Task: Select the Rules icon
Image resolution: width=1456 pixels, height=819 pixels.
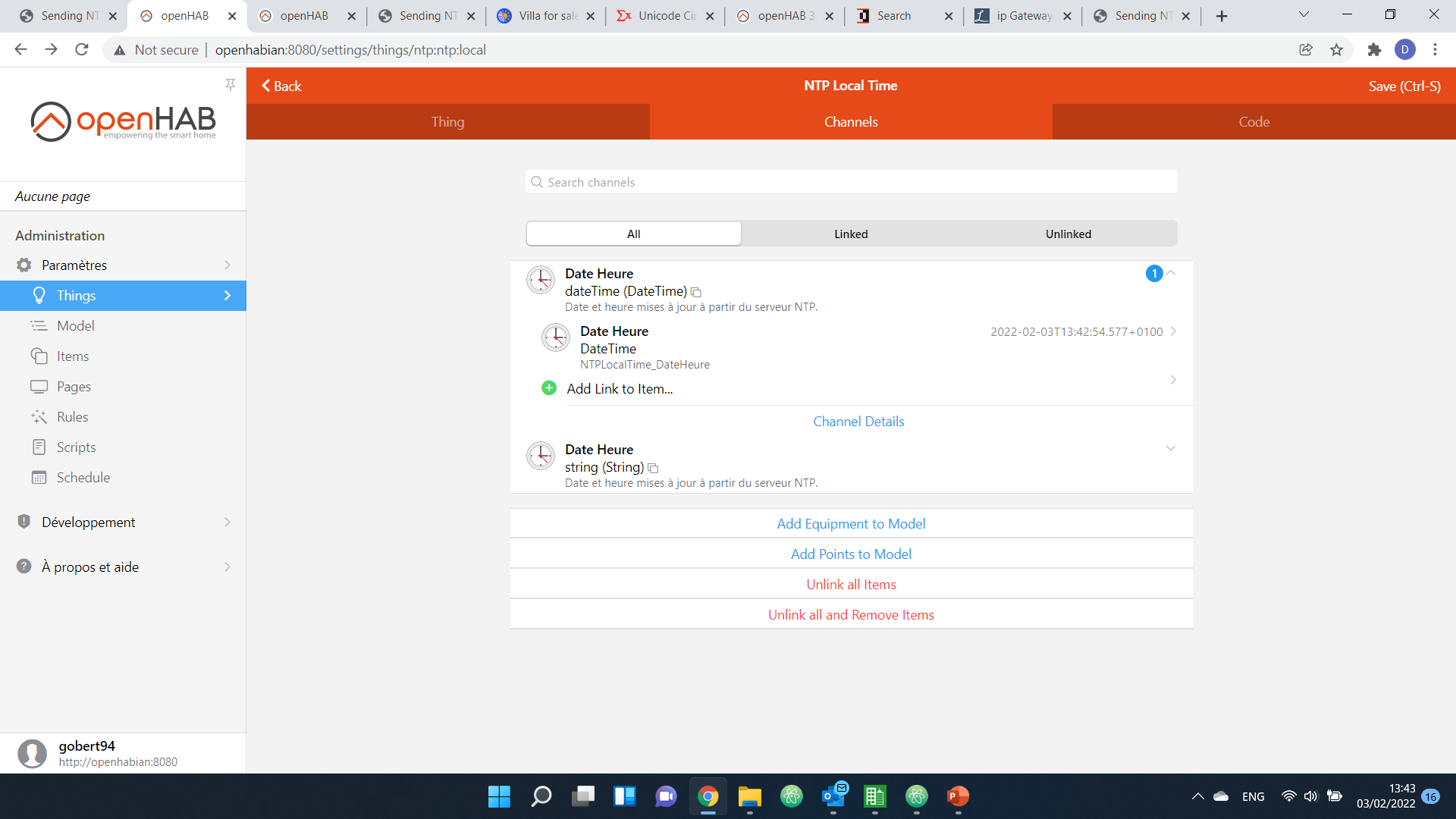Action: click(39, 416)
